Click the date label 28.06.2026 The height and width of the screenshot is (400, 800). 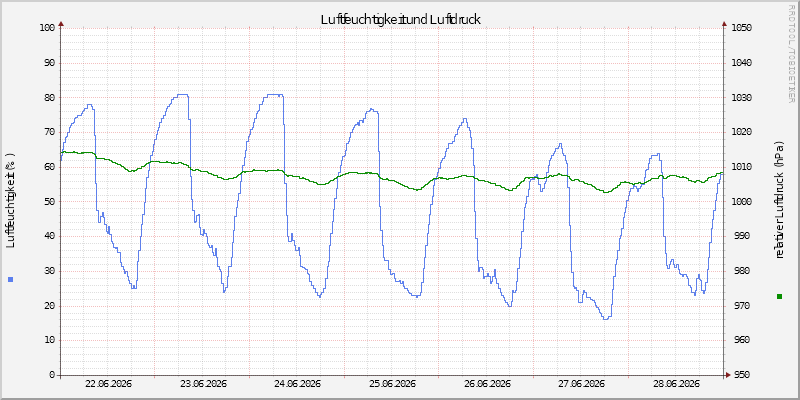click(677, 384)
